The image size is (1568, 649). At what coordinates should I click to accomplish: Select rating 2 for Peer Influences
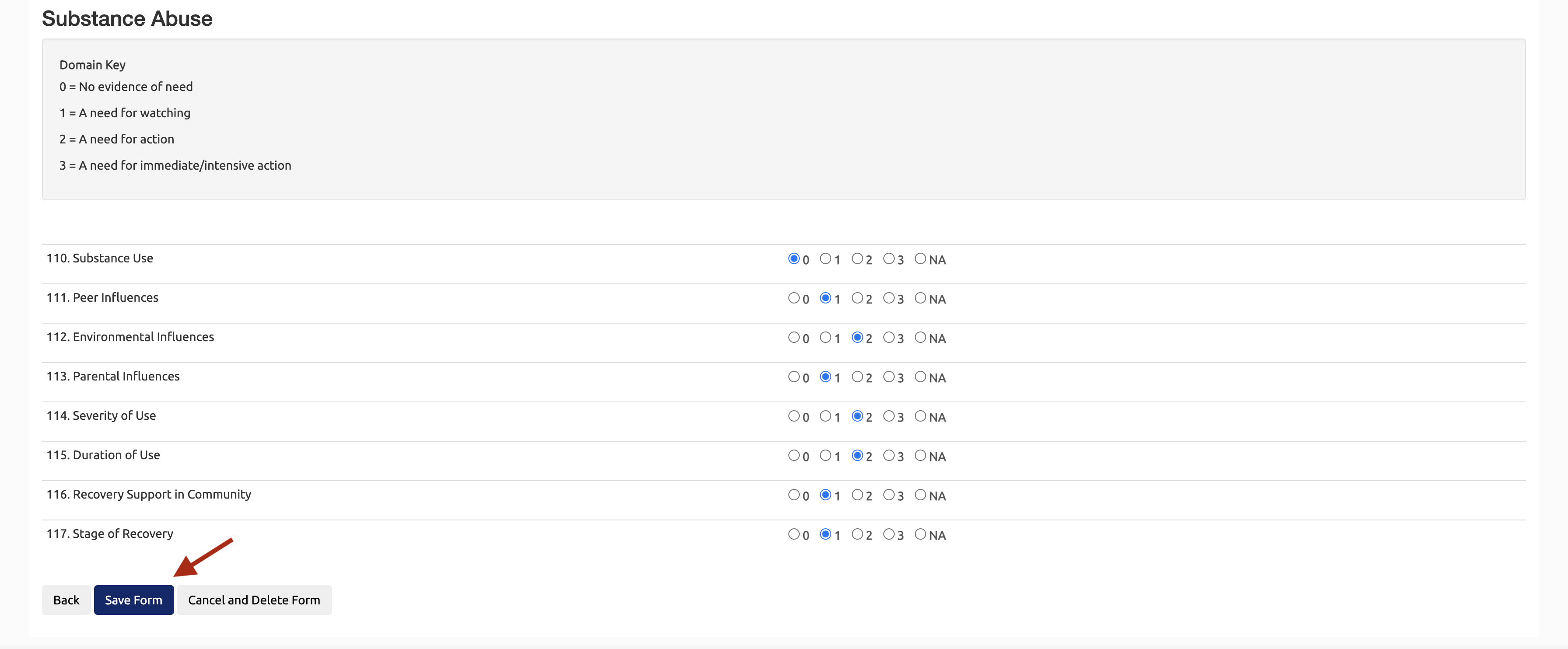[857, 298]
